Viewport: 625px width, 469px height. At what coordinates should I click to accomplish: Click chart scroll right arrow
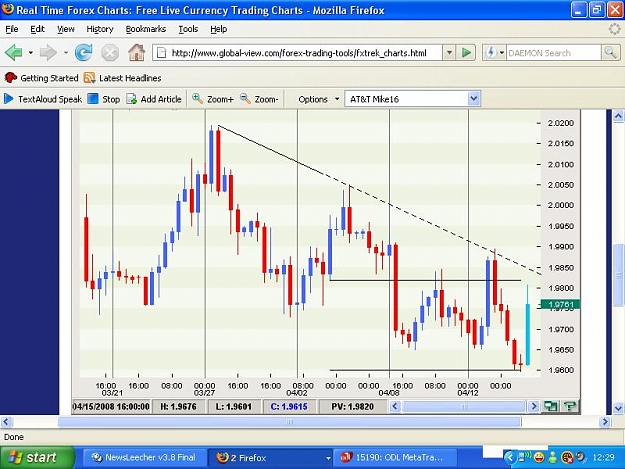click(x=533, y=406)
